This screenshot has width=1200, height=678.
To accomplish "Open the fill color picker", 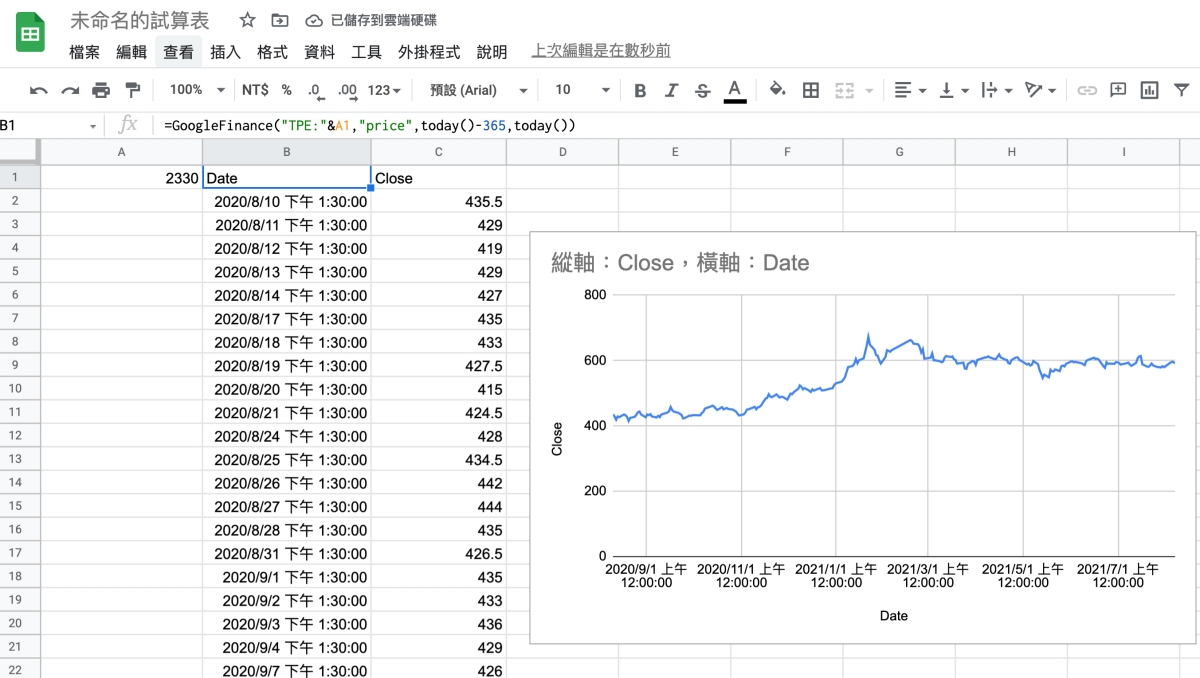I will click(x=776, y=90).
